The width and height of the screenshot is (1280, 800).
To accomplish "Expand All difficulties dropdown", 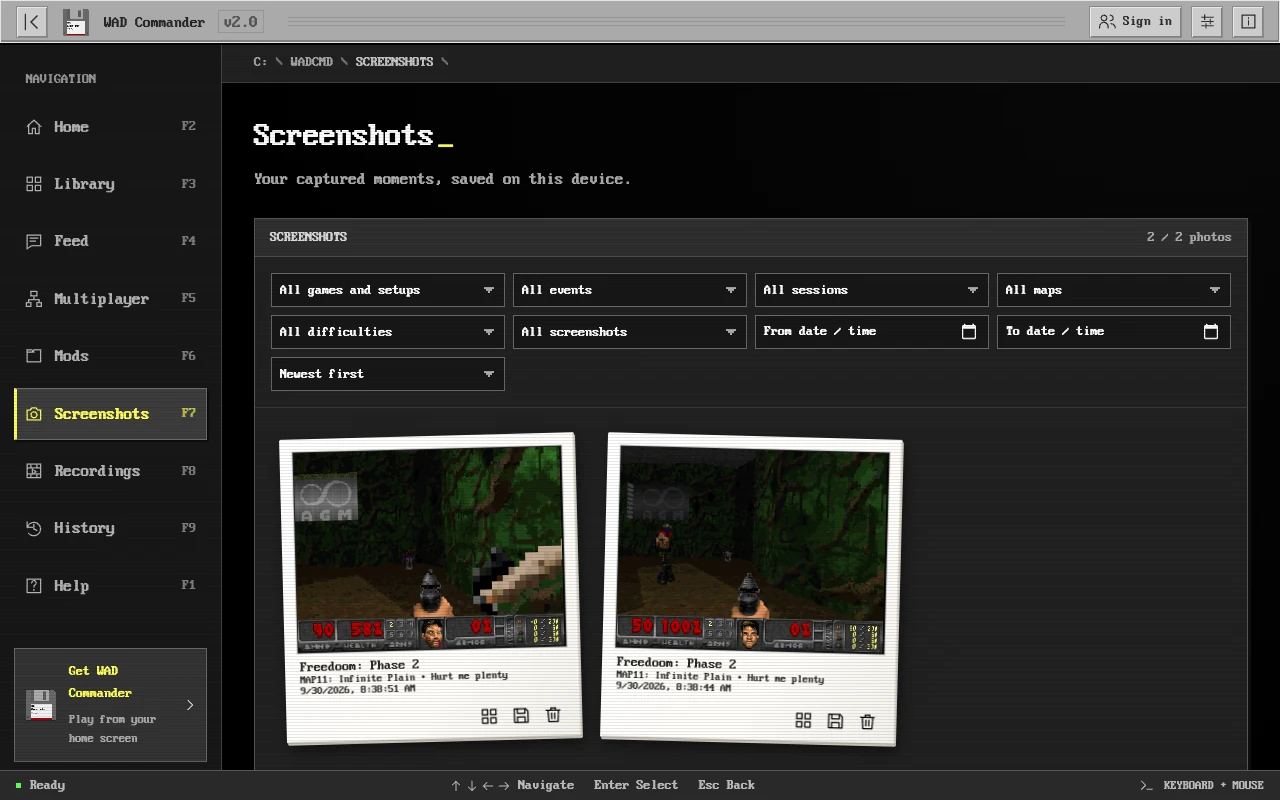I will coord(387,332).
